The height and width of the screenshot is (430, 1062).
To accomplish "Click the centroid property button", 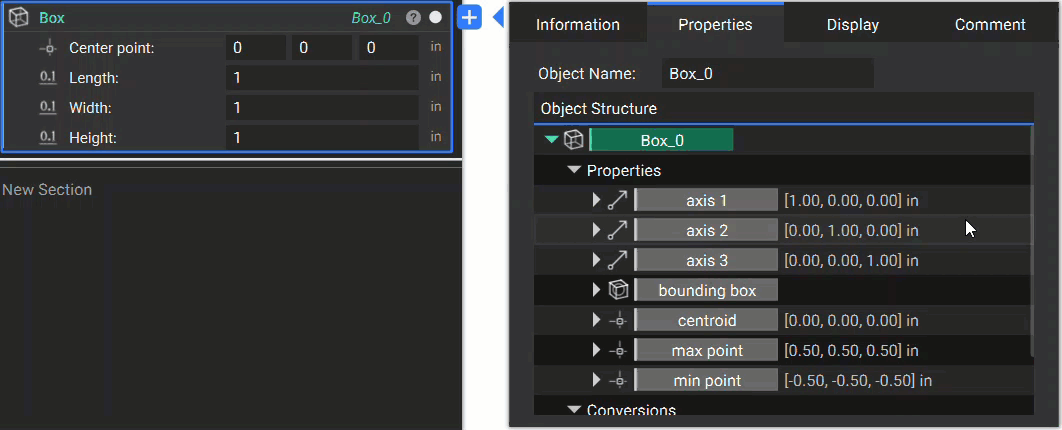I will point(706,320).
